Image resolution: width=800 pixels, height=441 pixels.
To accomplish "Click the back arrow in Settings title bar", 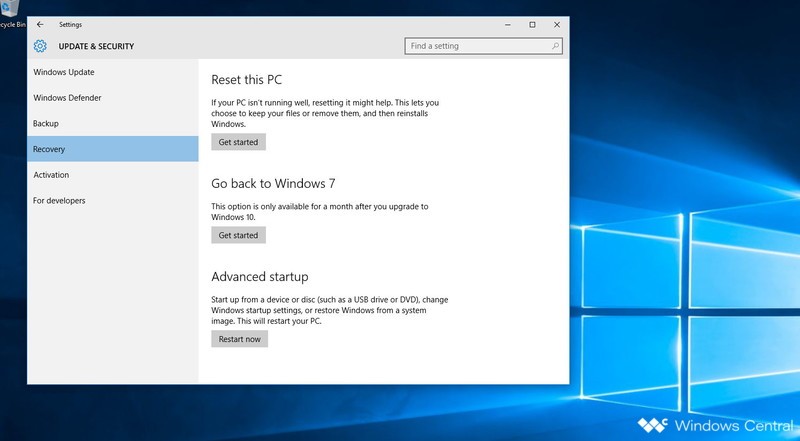I will [x=40, y=24].
